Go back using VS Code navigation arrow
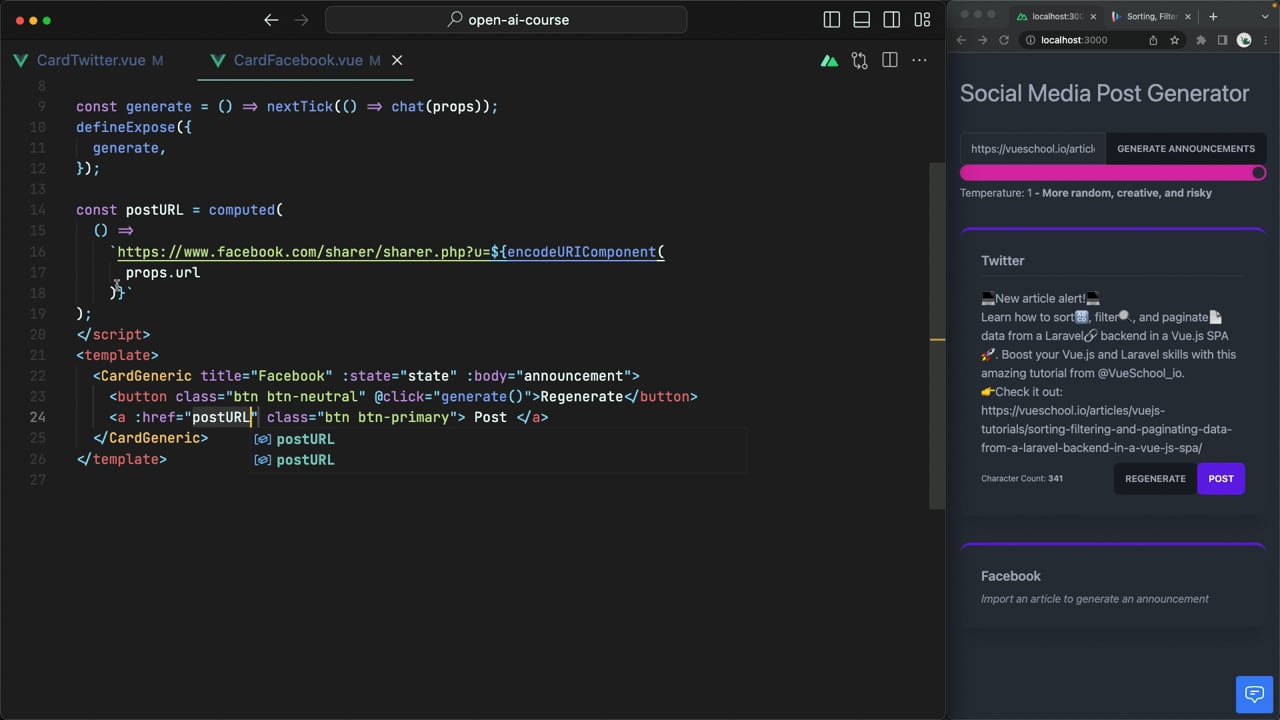 tap(271, 20)
